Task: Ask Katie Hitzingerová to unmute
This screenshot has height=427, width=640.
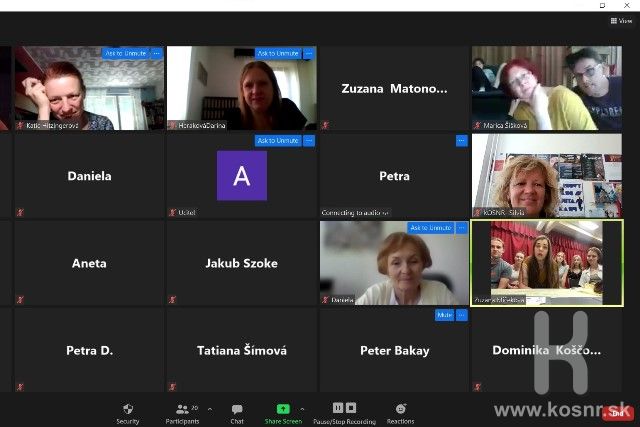Action: click(125, 53)
